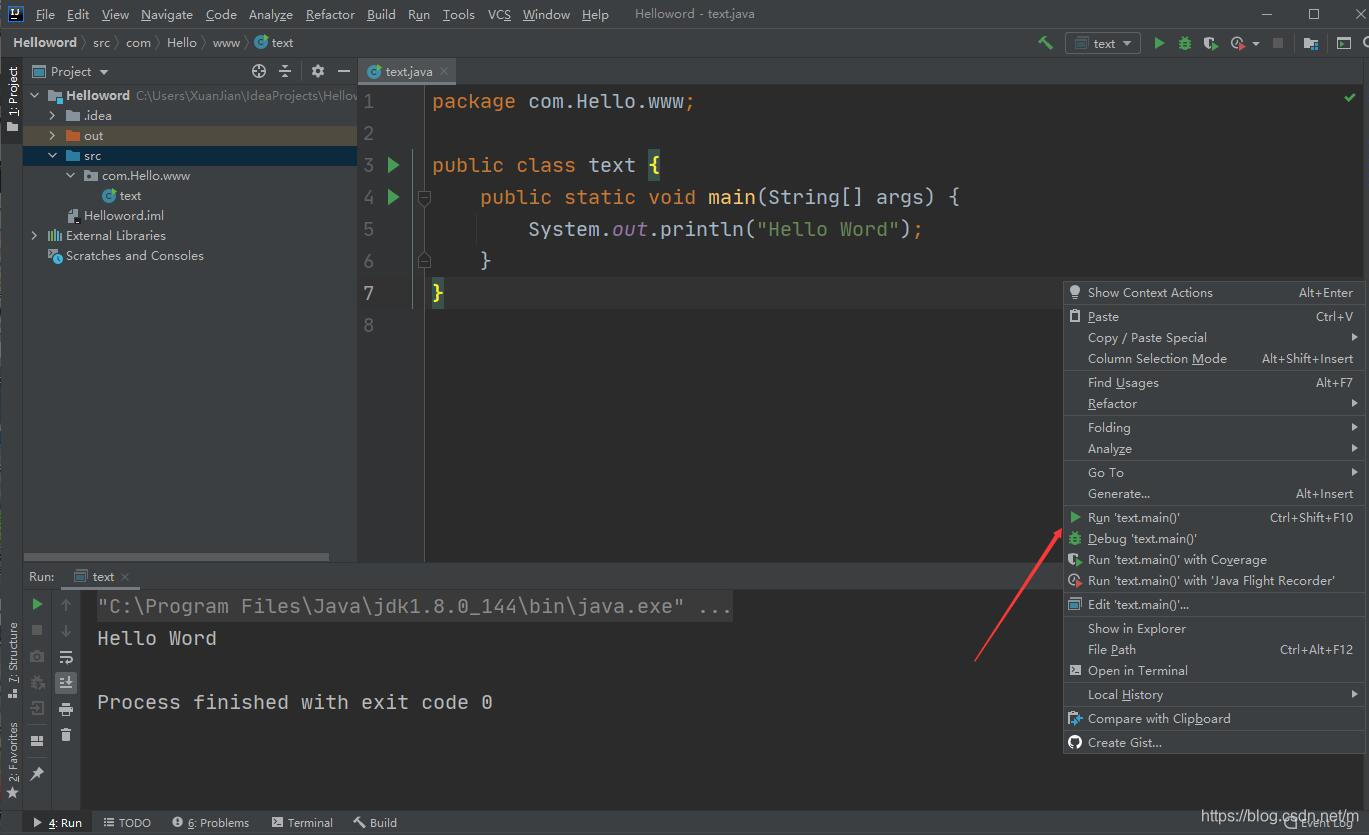
Task: Click the locate/scroll-from-source target icon in Project panel
Action: (x=259, y=71)
